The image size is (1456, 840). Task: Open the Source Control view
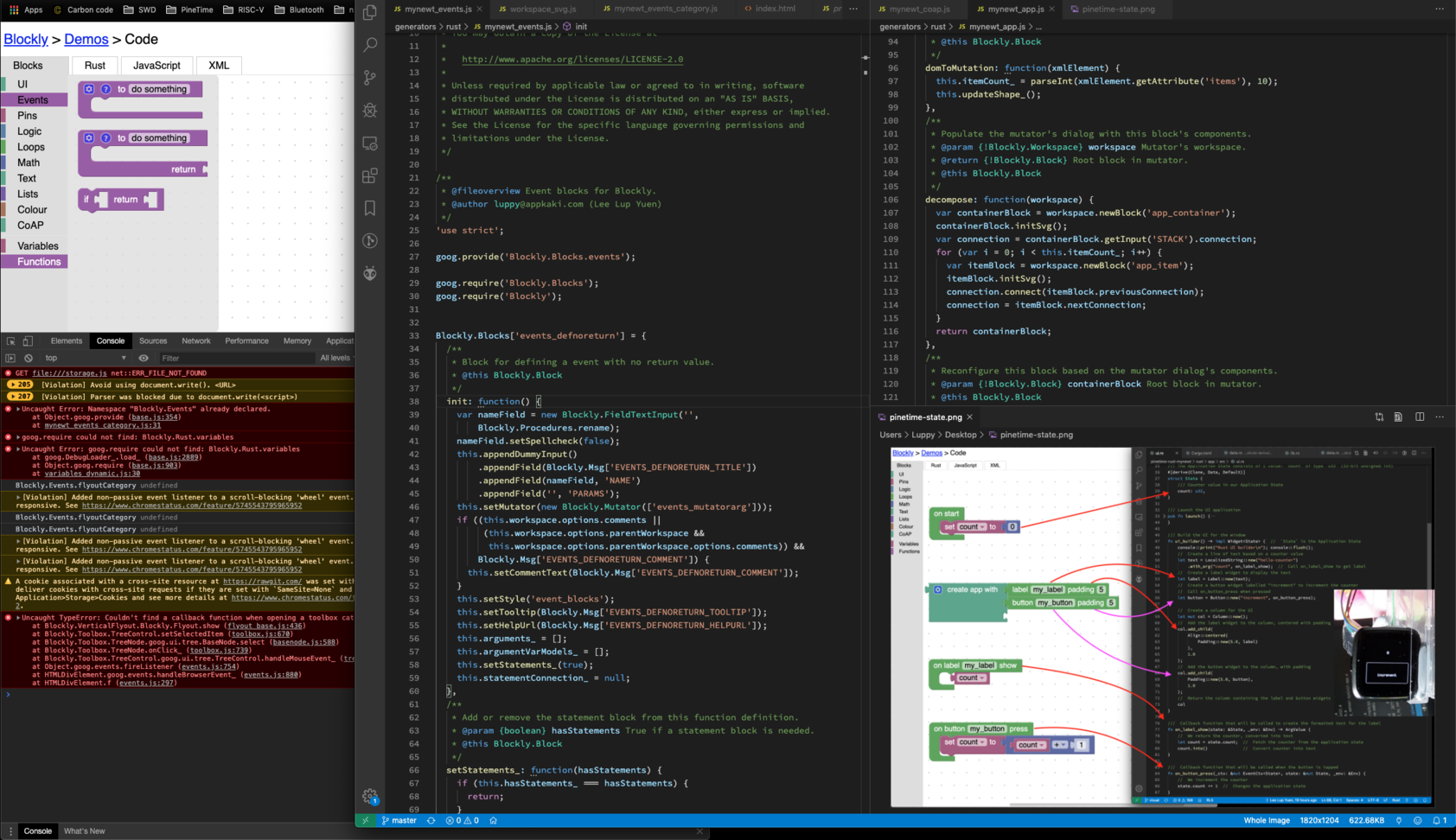click(x=370, y=78)
